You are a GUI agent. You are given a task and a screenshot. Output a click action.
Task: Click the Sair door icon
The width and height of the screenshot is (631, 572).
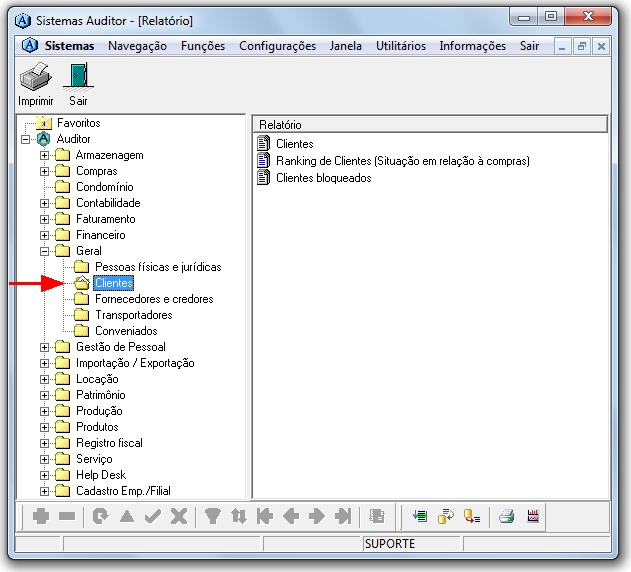[x=78, y=77]
